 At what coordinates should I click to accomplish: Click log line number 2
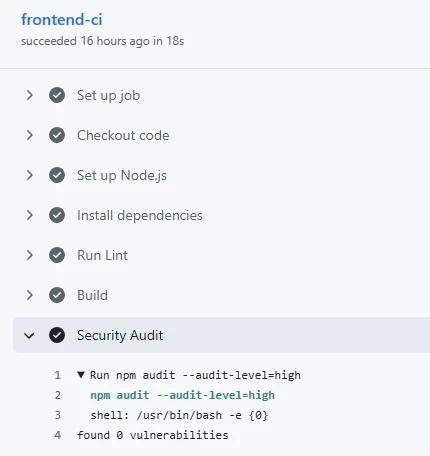tap(58, 395)
